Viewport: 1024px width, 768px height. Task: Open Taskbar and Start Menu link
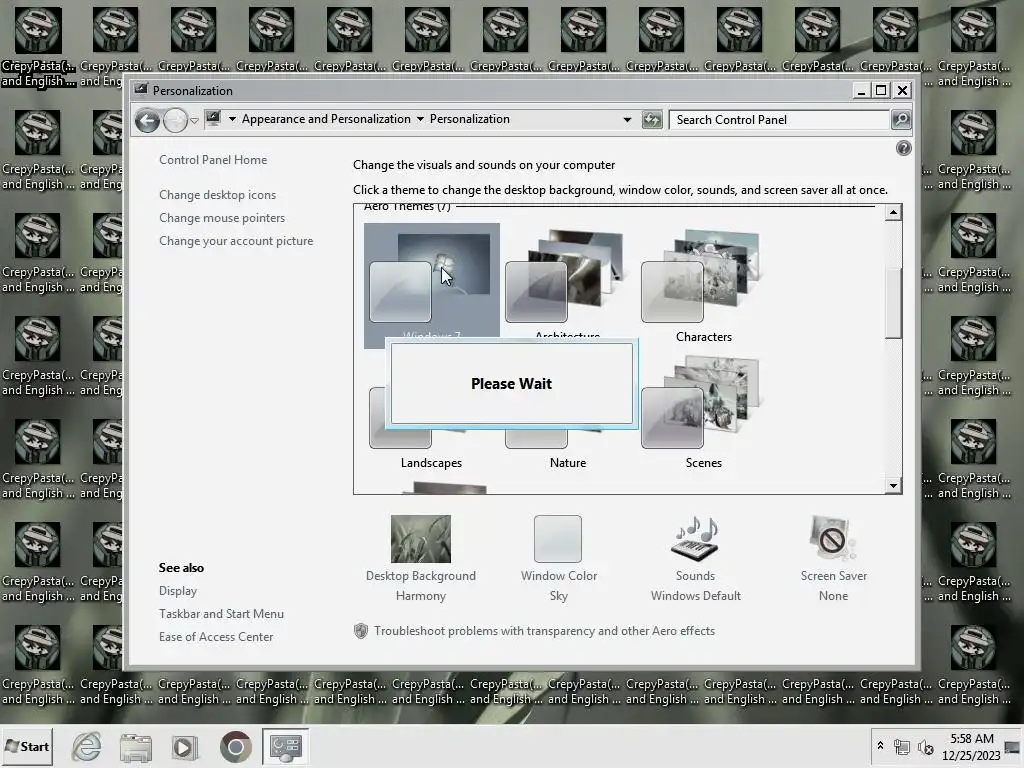(221, 614)
